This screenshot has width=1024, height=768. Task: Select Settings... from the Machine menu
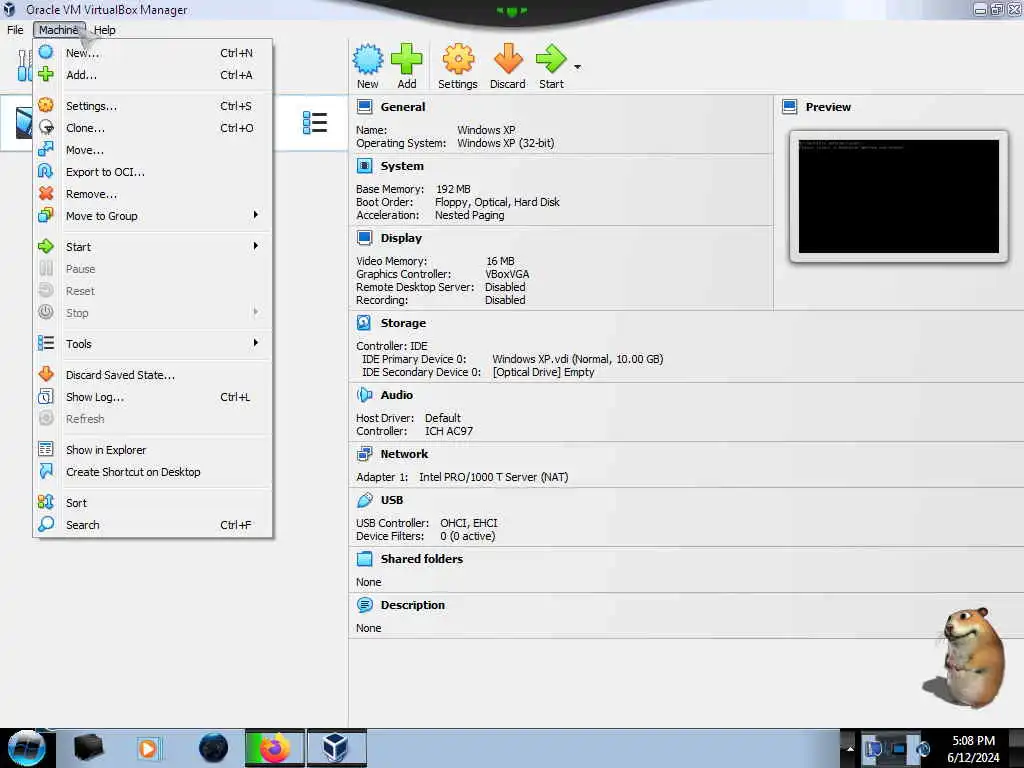click(x=153, y=106)
